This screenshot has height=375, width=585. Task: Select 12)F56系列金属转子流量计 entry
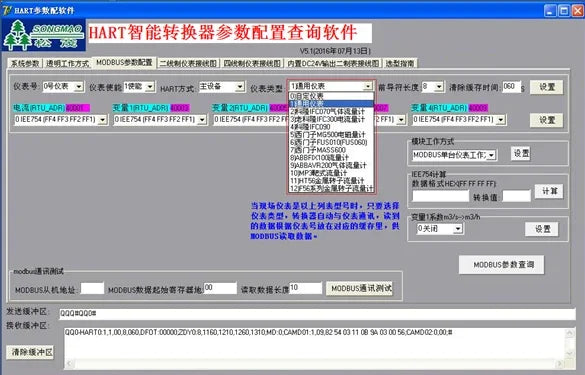331,188
